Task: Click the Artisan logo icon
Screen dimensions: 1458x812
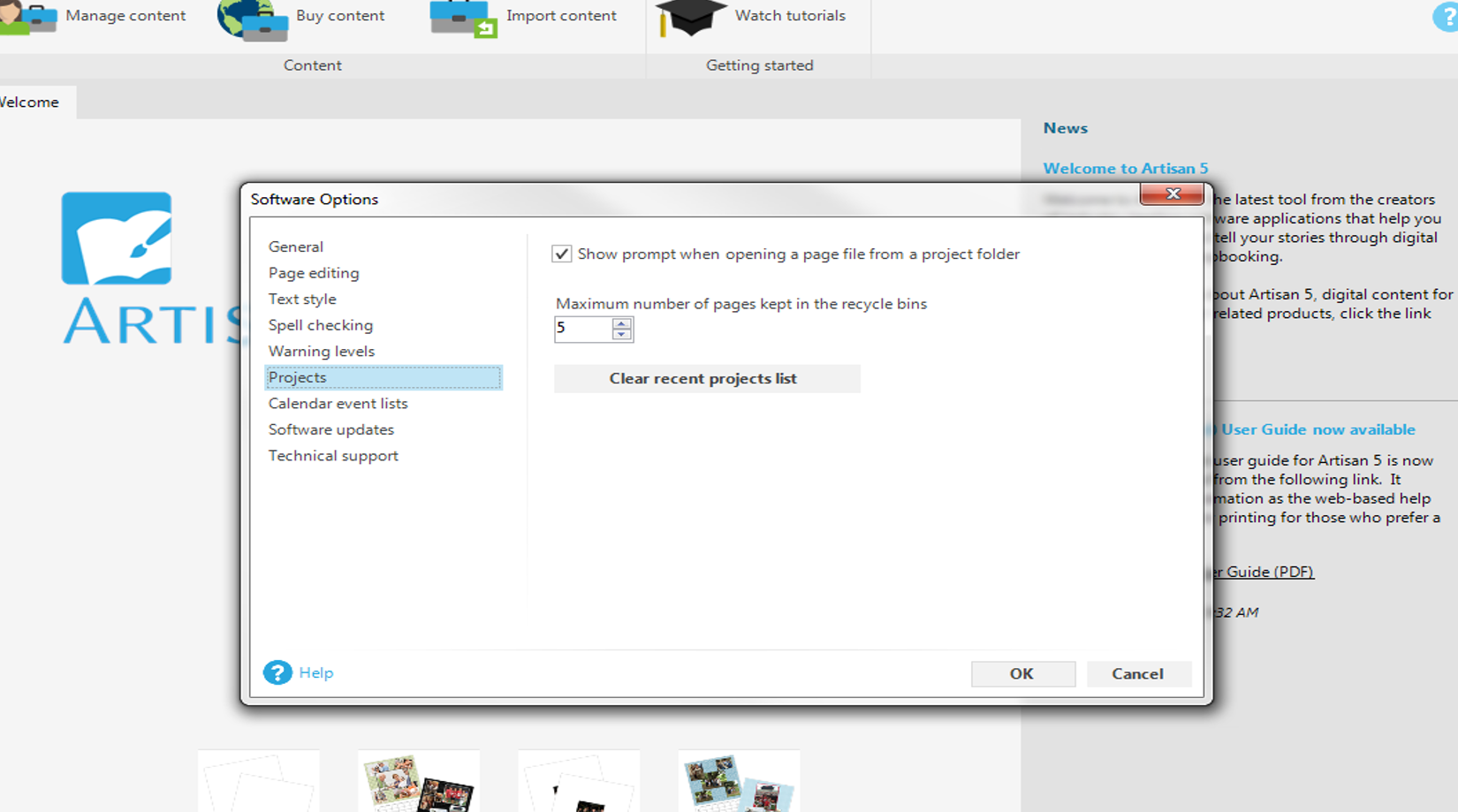Action: click(117, 239)
